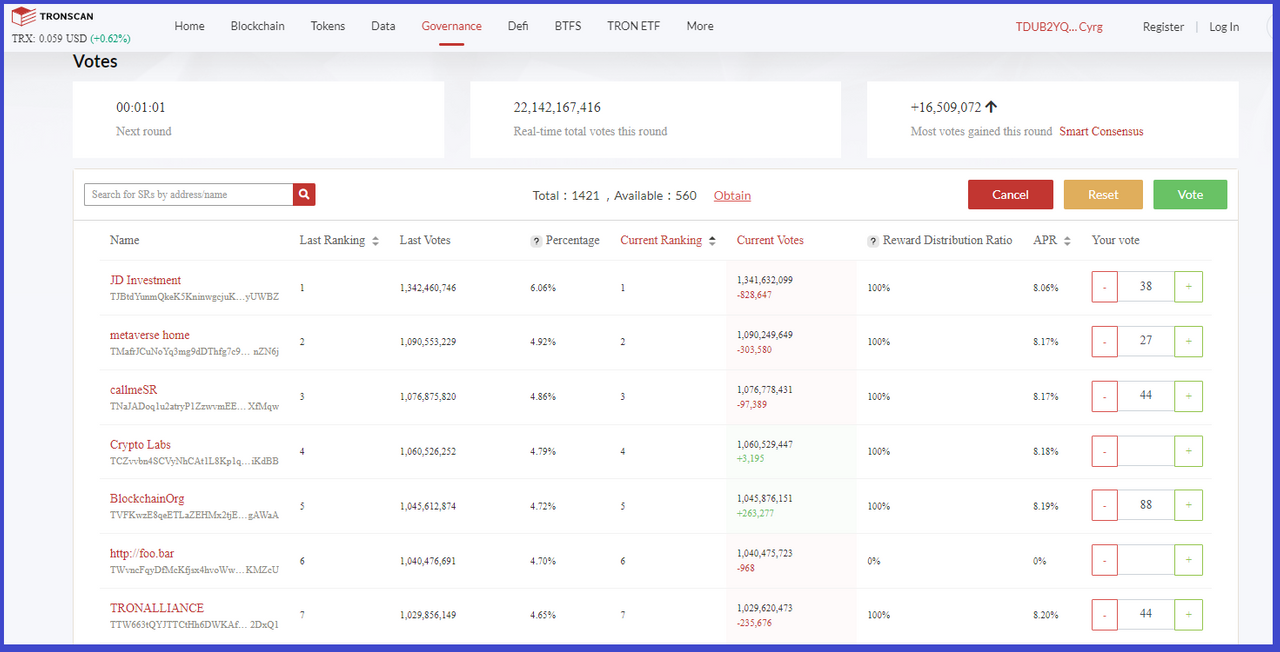Open the Tokens menu
This screenshot has height=652, width=1280.
pos(328,26)
